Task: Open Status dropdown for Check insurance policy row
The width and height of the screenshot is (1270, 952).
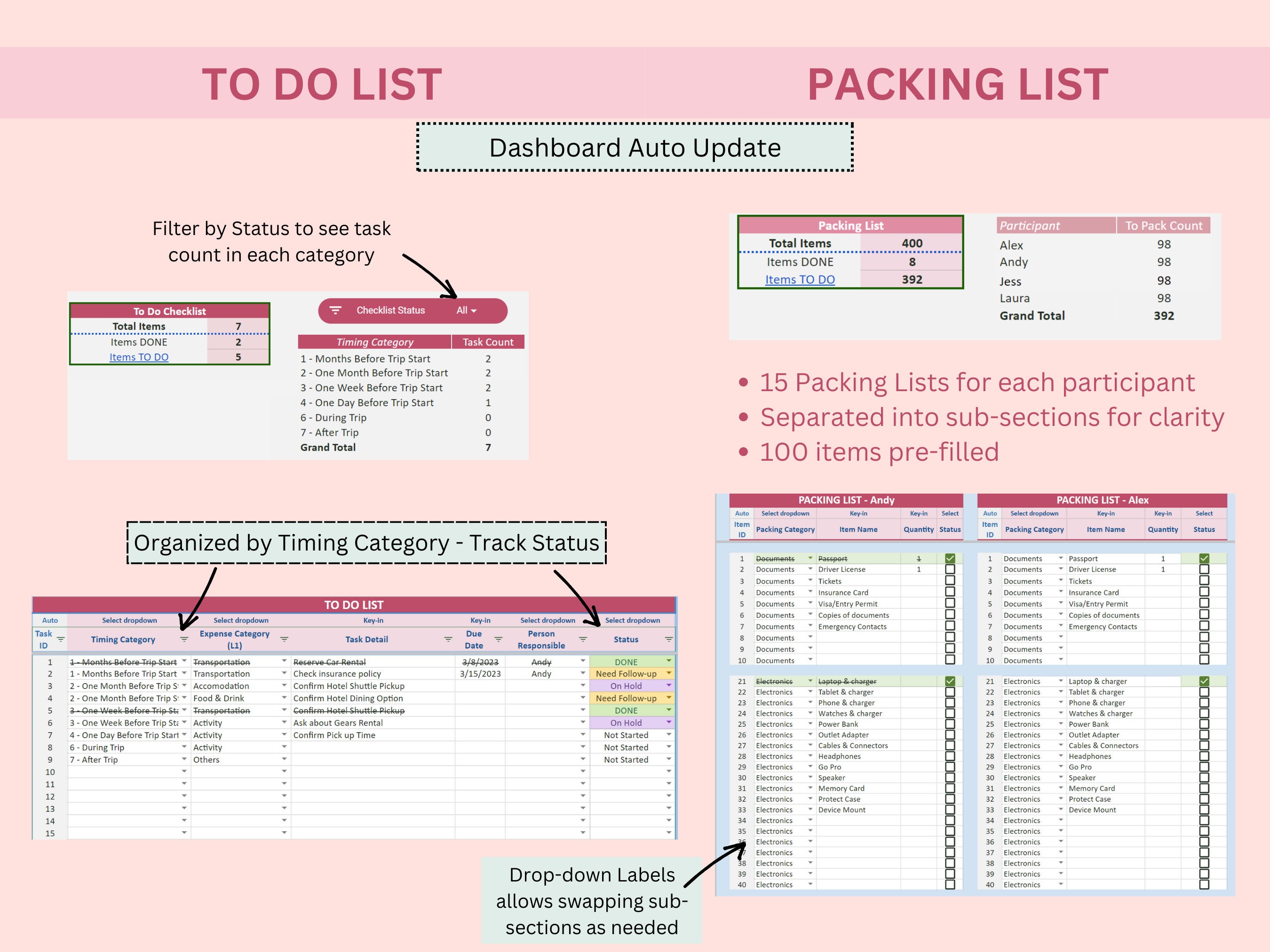Action: [669, 674]
